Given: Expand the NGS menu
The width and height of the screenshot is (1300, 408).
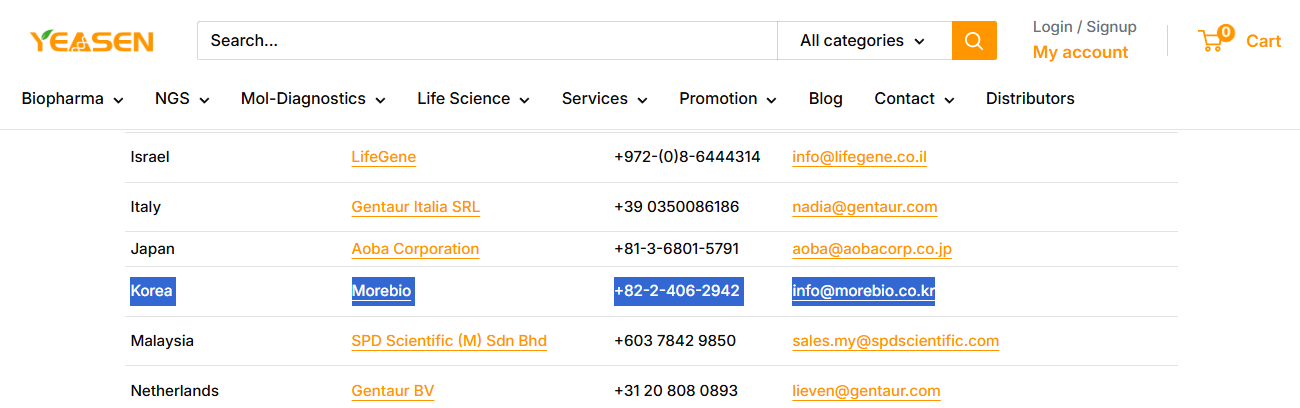Looking at the screenshot, I should pyautogui.click(x=182, y=99).
